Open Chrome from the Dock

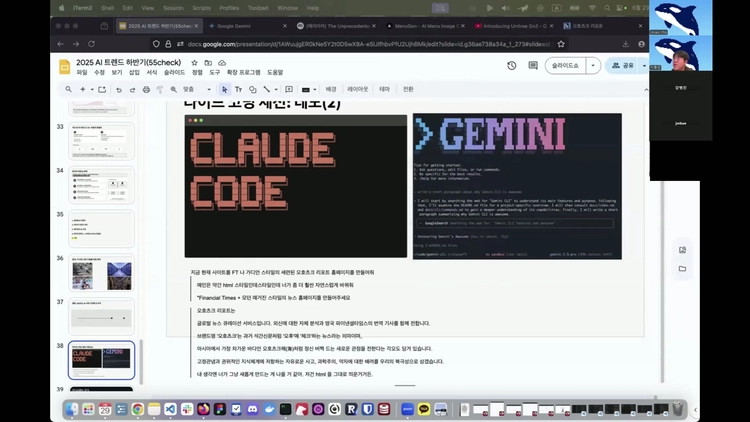138,409
